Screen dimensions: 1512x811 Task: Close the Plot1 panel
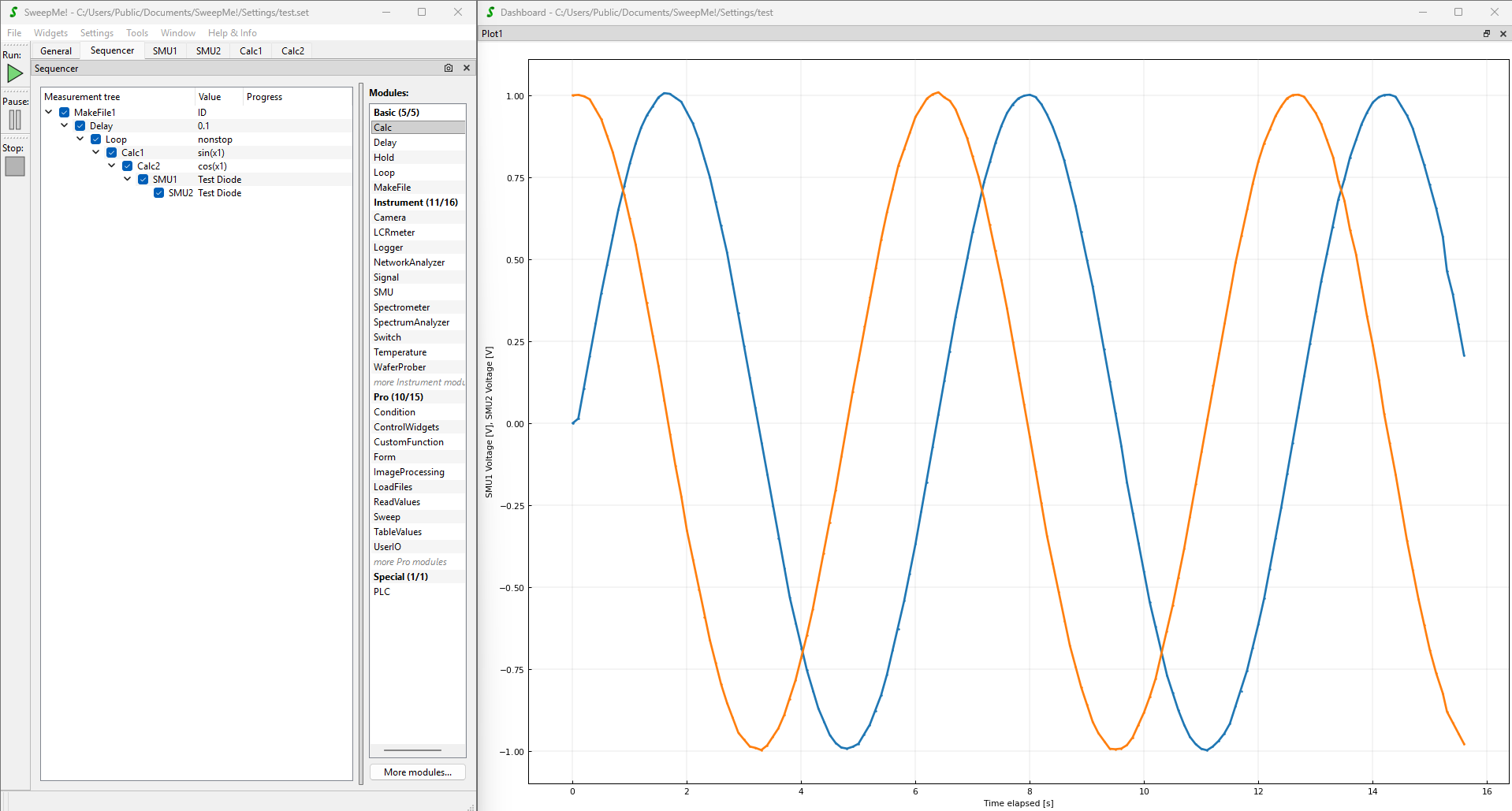pos(1503,34)
